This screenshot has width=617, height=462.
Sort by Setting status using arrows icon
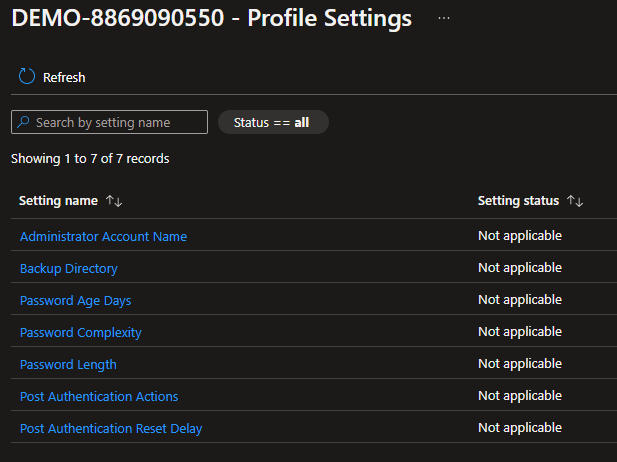574,201
